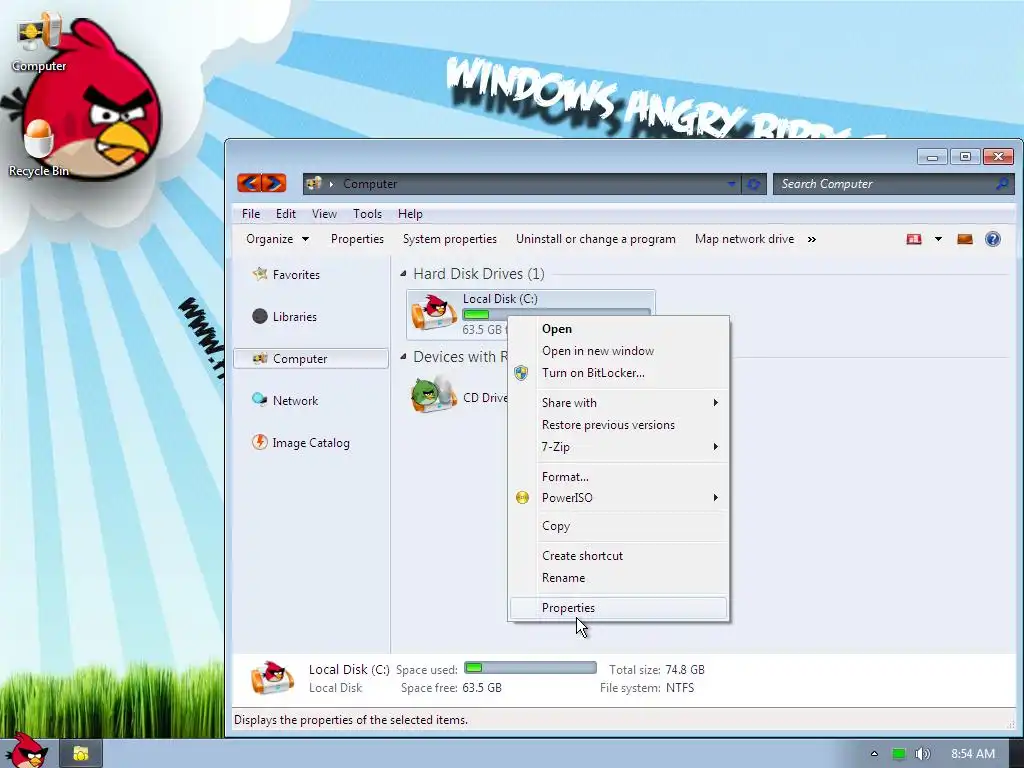Click the volume speaker tray icon
Viewport: 1024px width, 768px height.
coord(922,754)
